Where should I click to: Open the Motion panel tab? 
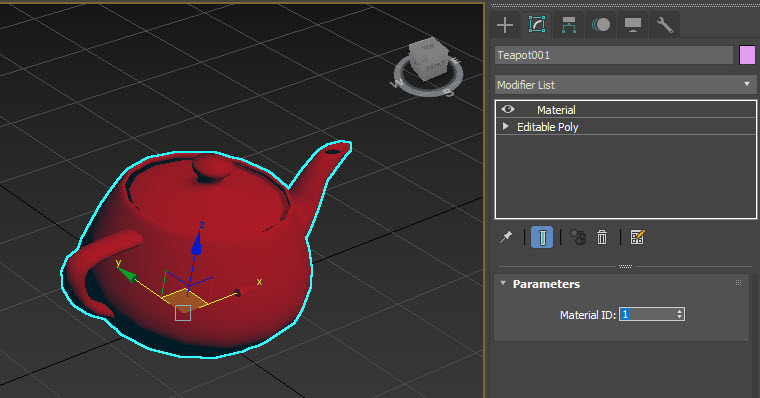point(601,25)
